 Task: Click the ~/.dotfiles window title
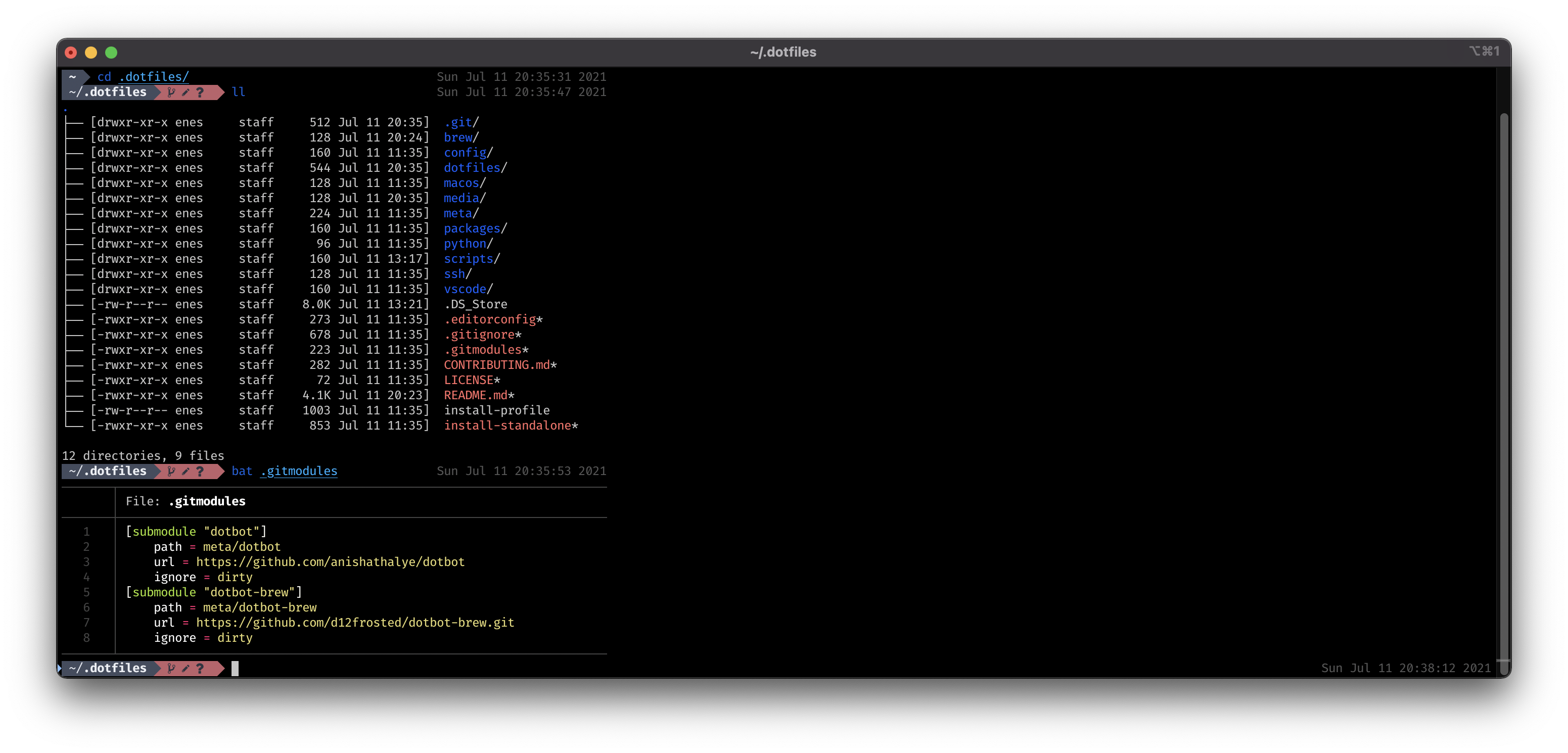783,53
